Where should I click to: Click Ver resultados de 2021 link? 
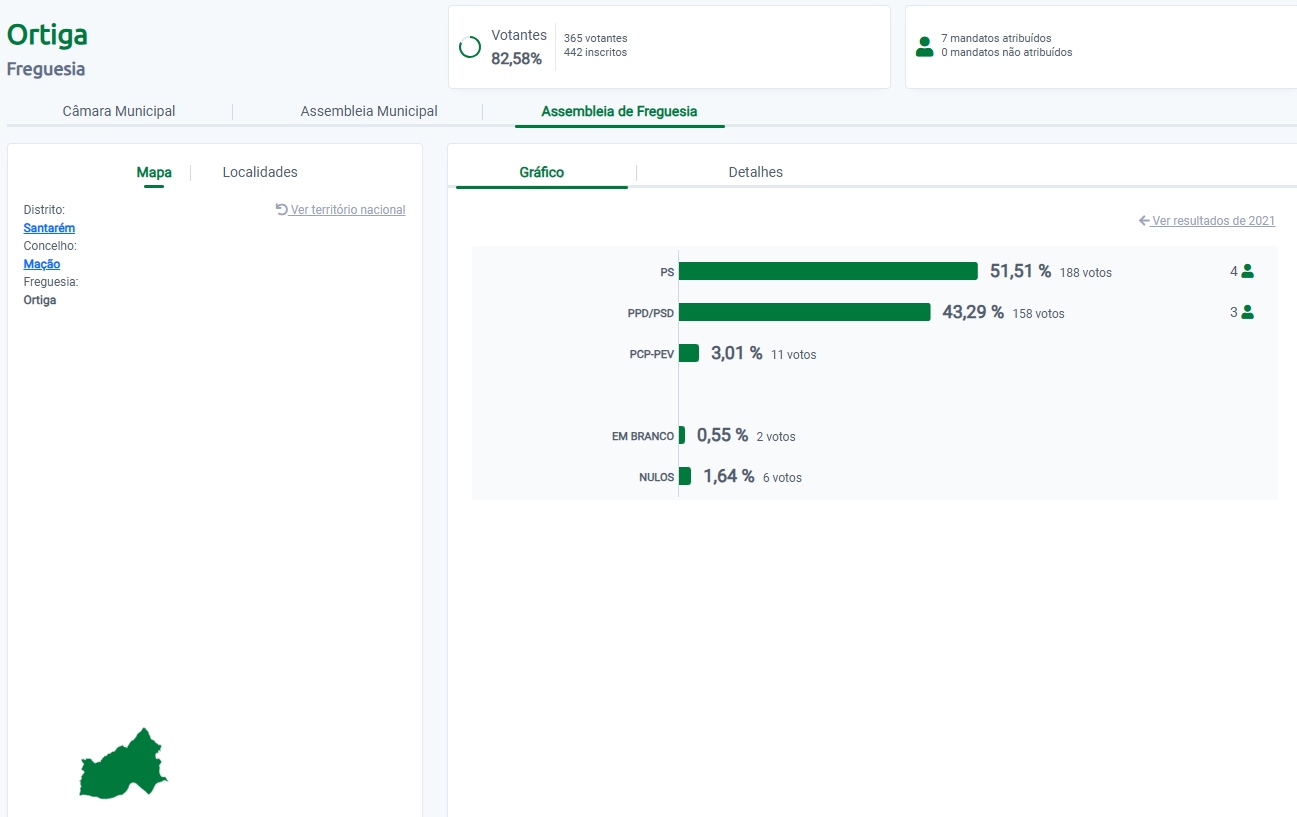click(x=1213, y=221)
